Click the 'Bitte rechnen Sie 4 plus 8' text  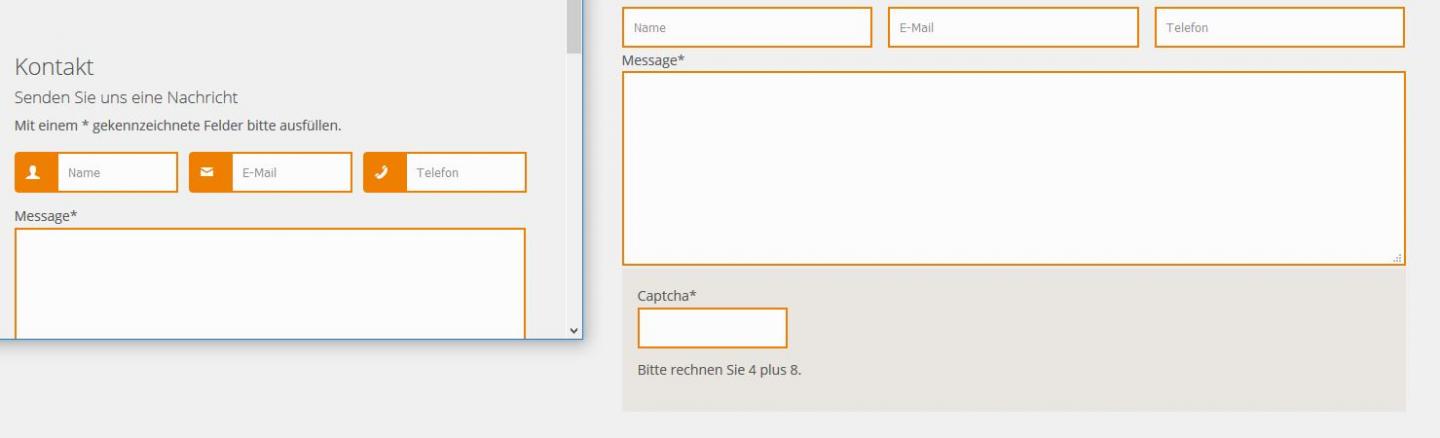(719, 370)
